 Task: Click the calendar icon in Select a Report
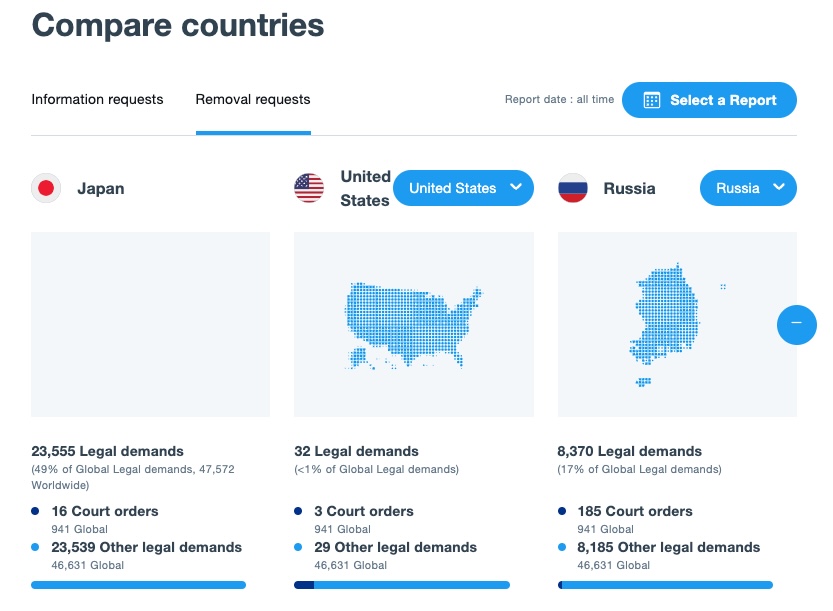tap(651, 100)
